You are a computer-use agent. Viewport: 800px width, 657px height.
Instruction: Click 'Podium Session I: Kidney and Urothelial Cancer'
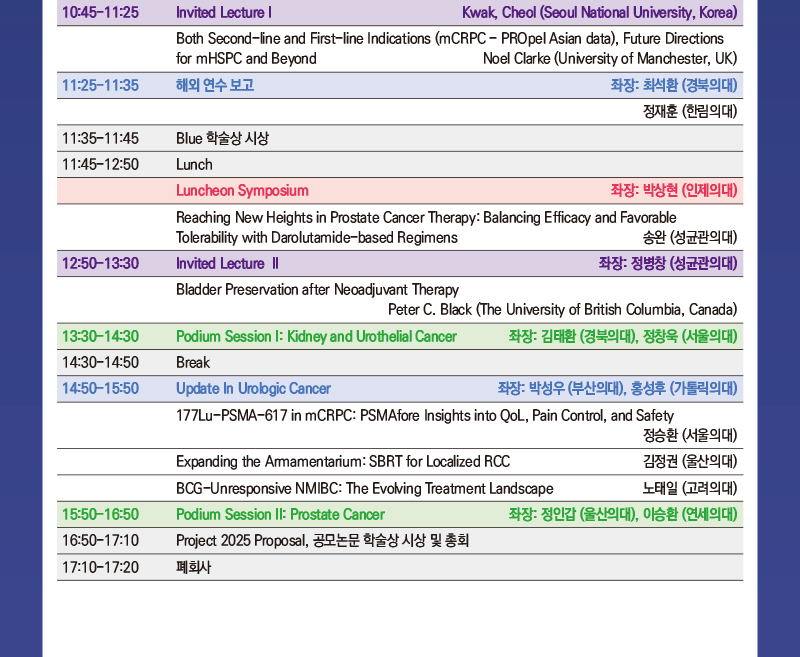pyautogui.click(x=316, y=337)
